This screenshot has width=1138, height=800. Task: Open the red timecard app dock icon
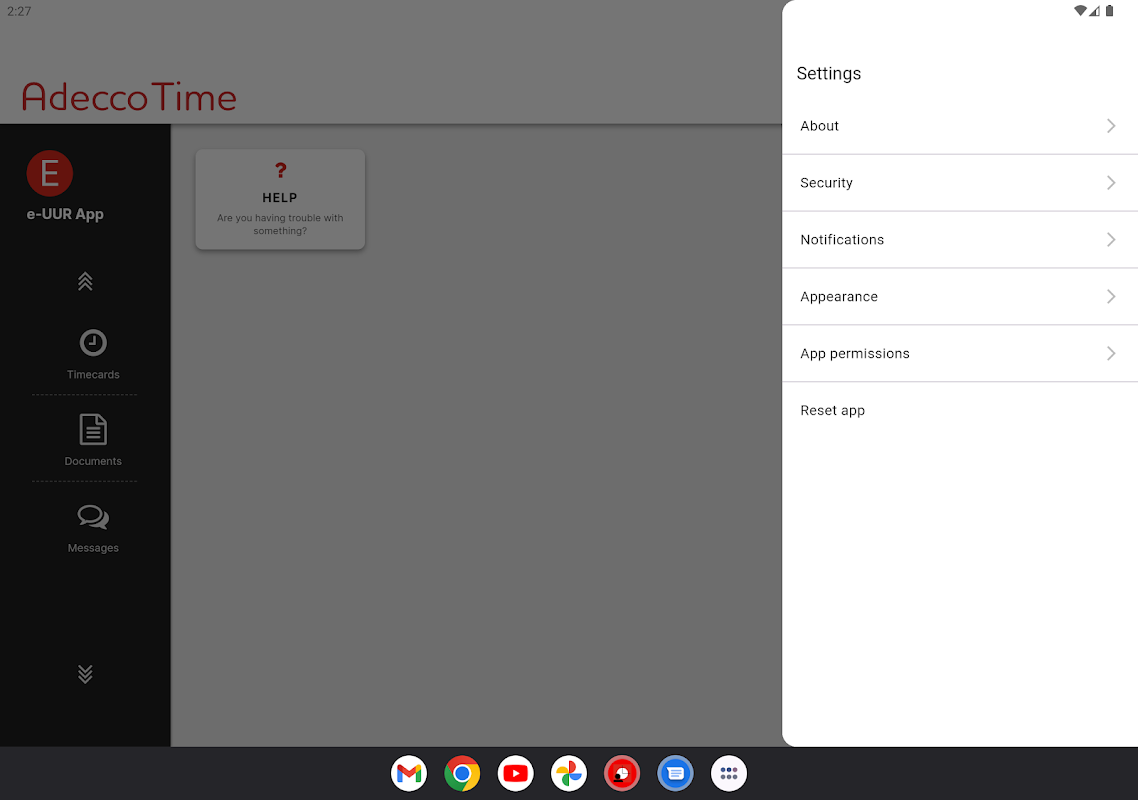pos(622,774)
